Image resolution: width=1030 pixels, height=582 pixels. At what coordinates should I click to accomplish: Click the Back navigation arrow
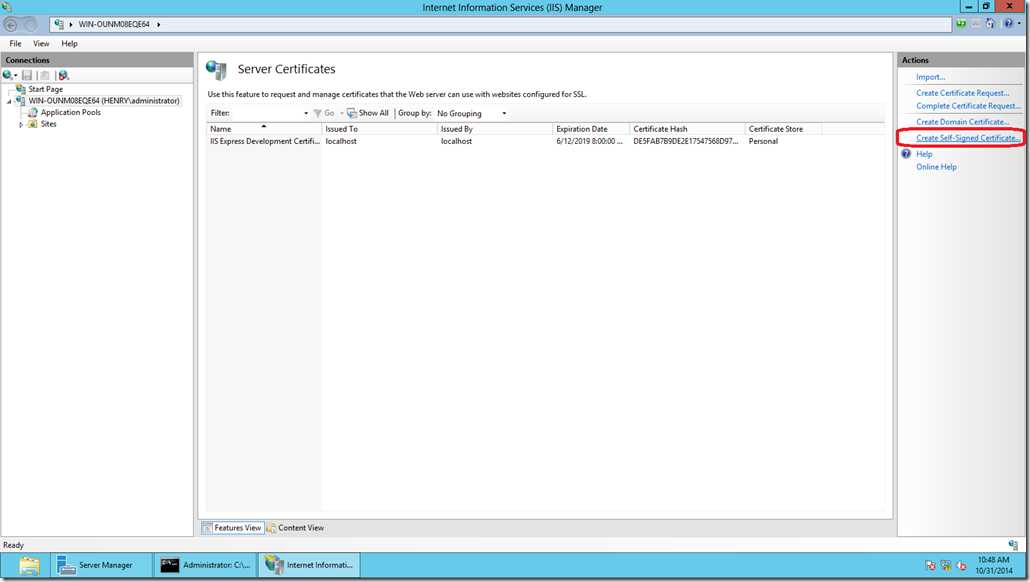11,24
